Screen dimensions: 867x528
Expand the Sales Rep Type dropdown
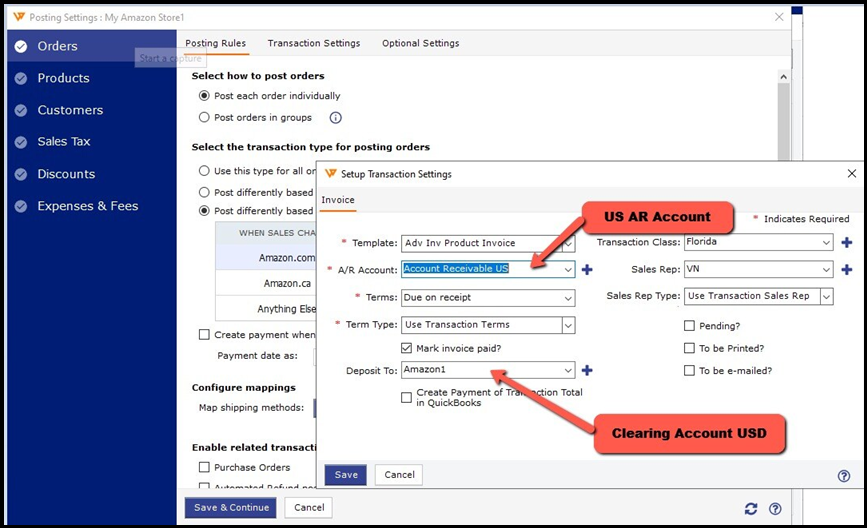pos(826,297)
